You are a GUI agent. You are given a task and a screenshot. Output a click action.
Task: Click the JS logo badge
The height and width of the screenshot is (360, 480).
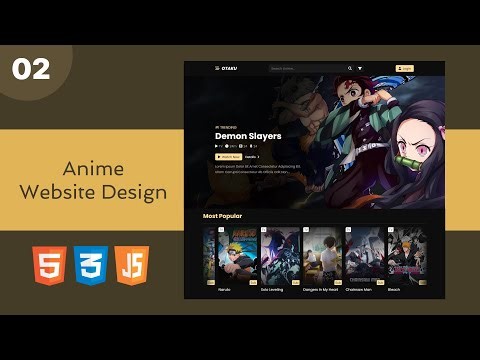tap(132, 266)
